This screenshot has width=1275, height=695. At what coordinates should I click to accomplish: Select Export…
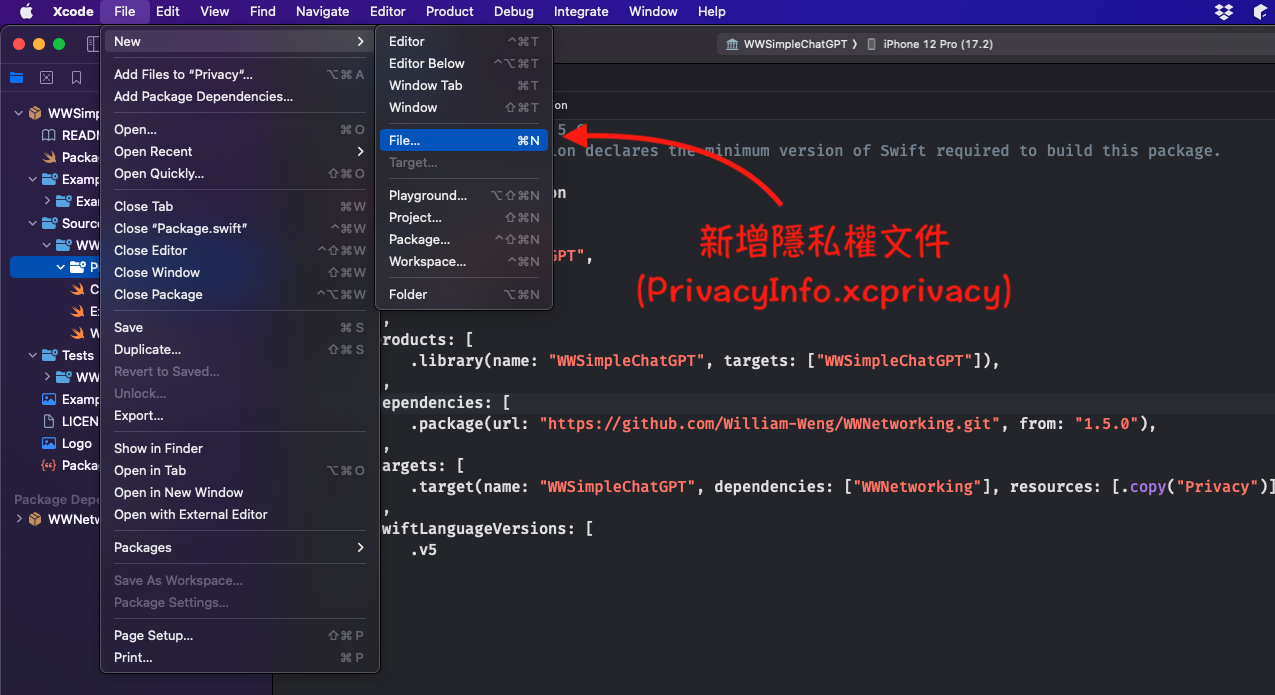[240, 415]
